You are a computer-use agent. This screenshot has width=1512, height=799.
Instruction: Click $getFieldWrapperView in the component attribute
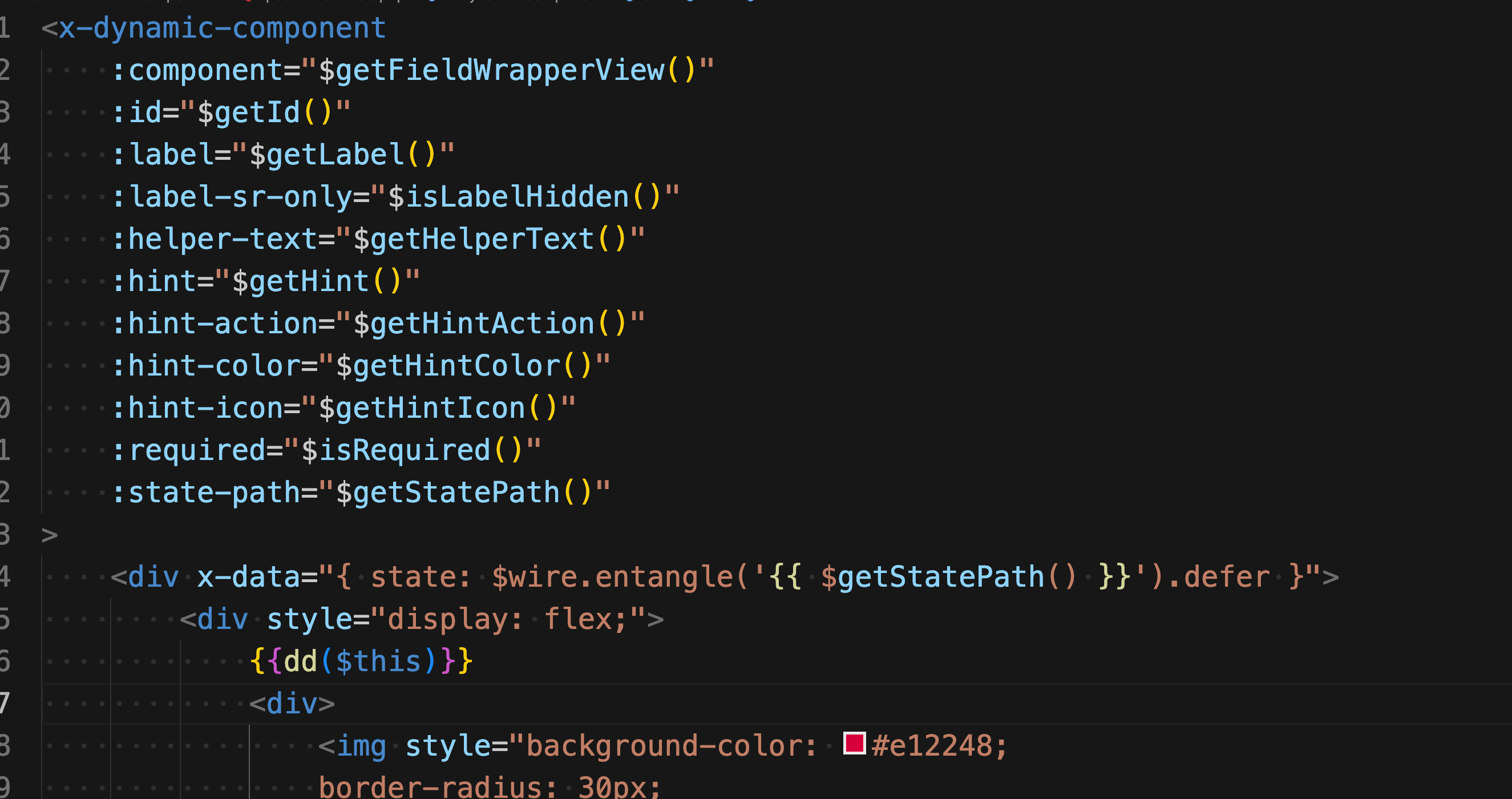(x=491, y=70)
